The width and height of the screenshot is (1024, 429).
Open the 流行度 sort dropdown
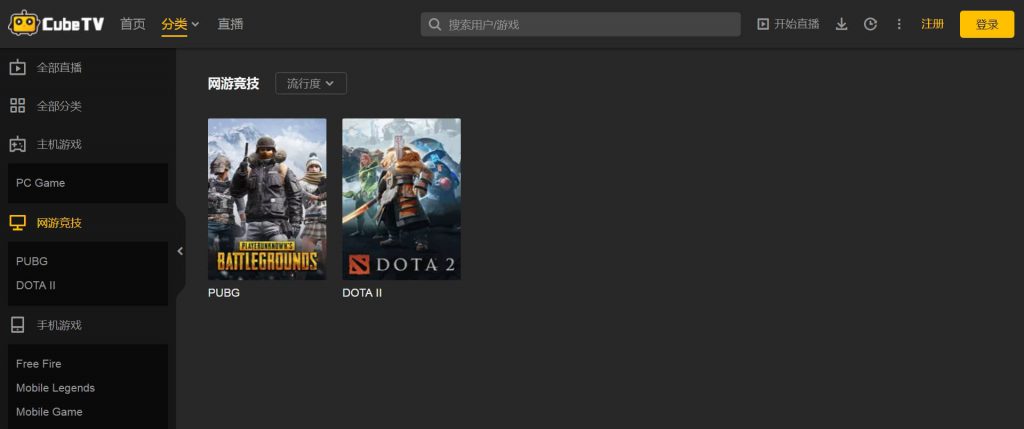(310, 83)
